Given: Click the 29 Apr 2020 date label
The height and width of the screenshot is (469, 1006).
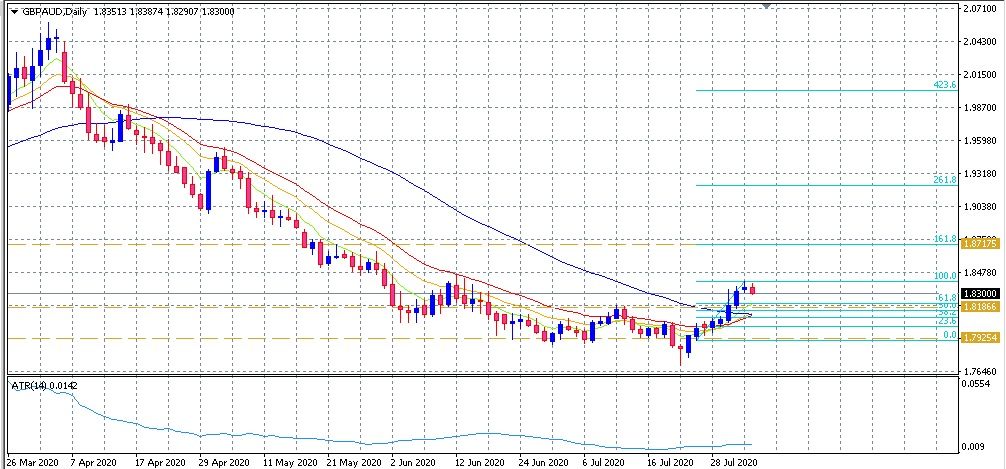Looking at the screenshot, I should (x=225, y=462).
